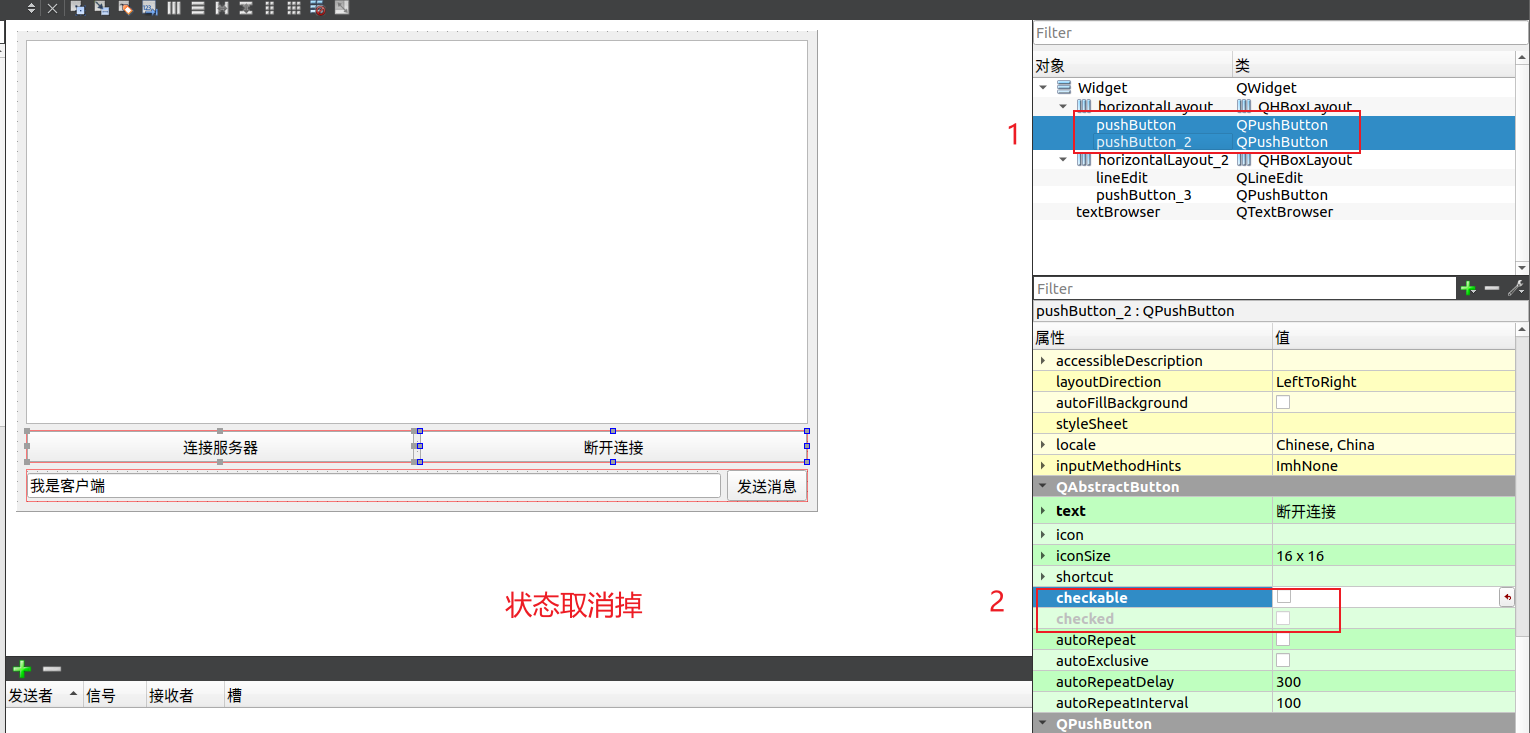Viewport: 1530px width, 733px height.
Task: Enable the autoRepeat checkbox
Action: (1283, 639)
